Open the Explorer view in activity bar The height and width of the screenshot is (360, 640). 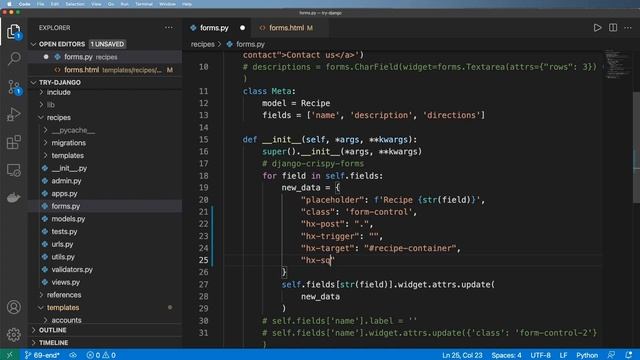13,31
